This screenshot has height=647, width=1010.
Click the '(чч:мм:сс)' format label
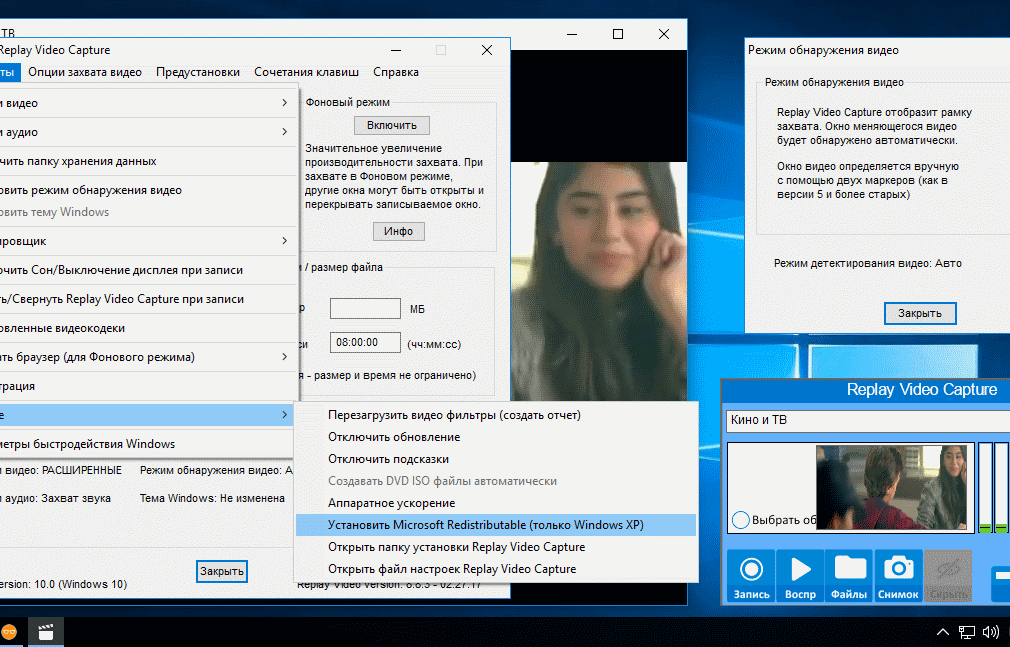[x=434, y=344]
